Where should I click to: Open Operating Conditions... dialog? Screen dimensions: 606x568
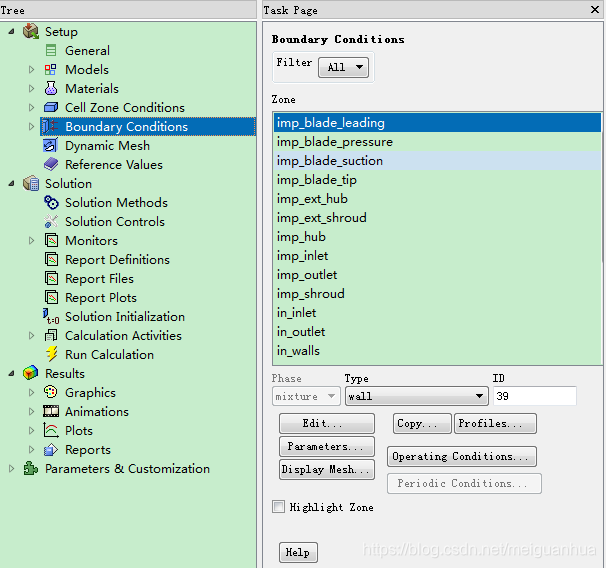point(462,457)
